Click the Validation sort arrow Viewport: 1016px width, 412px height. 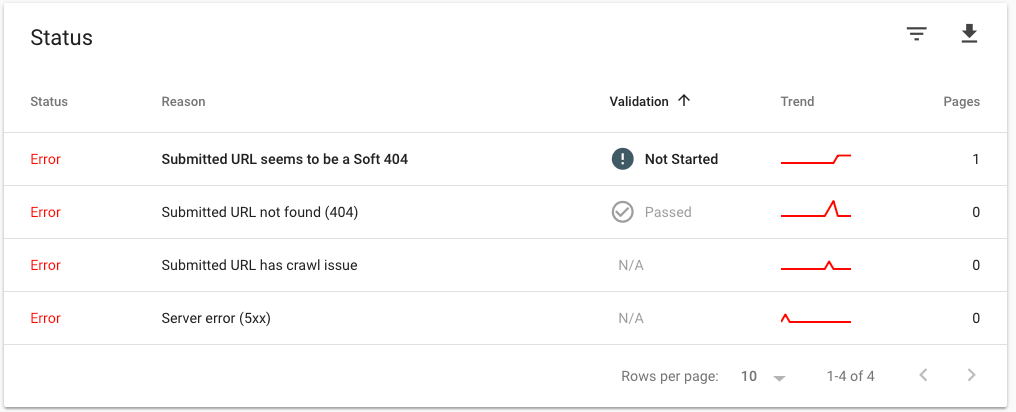coord(684,101)
